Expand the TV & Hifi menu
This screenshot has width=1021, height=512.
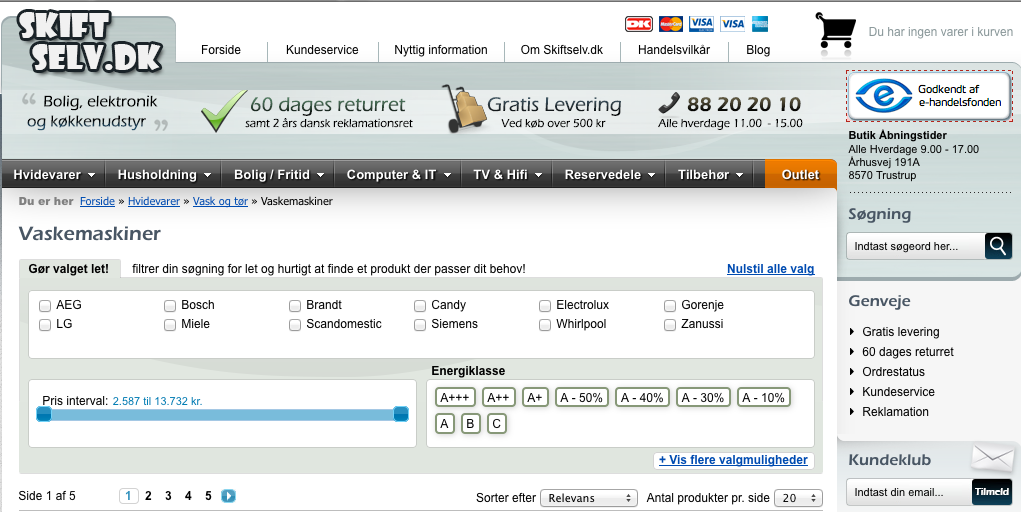click(507, 175)
